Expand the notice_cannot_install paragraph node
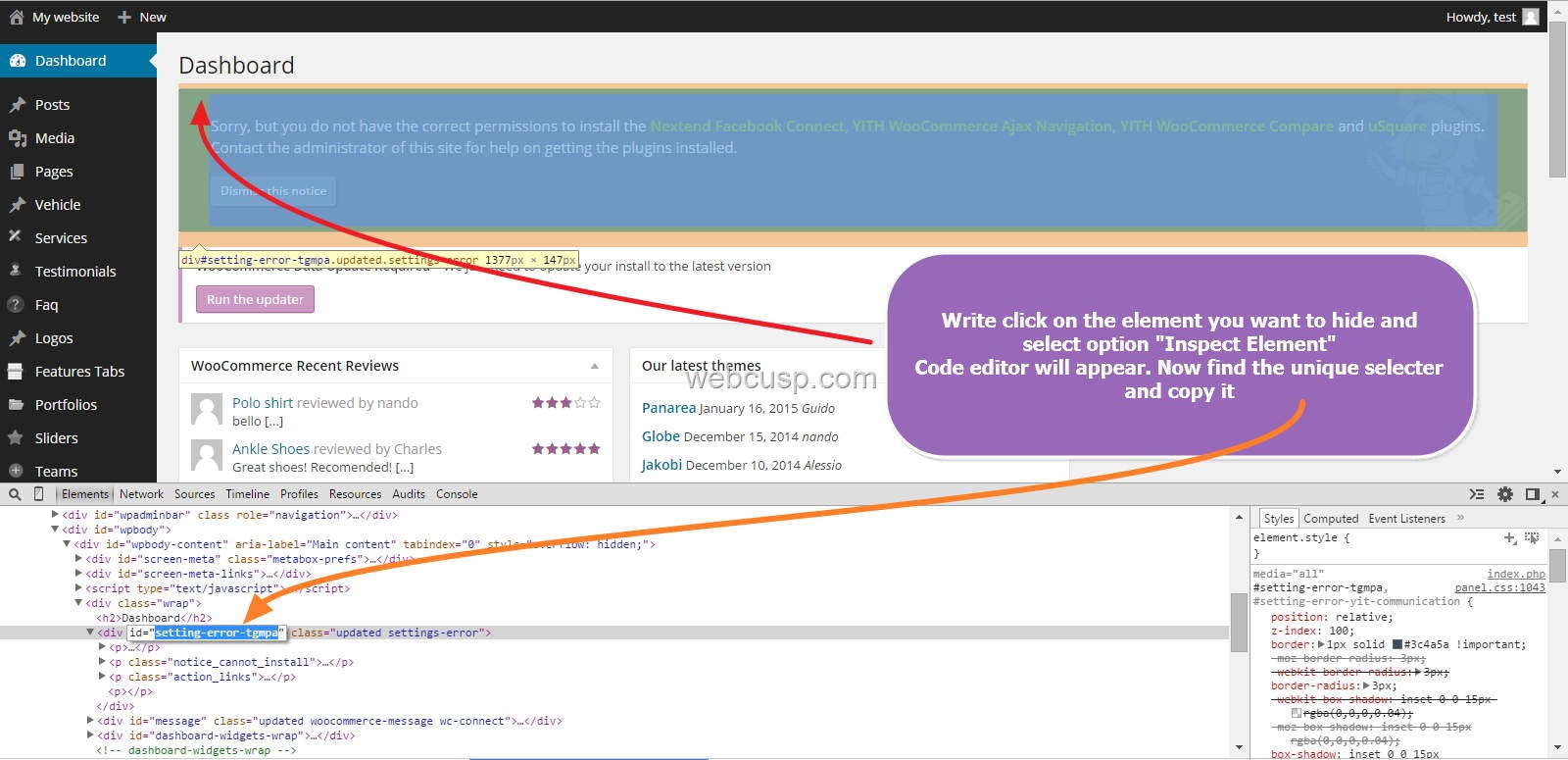The height and width of the screenshot is (760, 1568). pyautogui.click(x=102, y=661)
